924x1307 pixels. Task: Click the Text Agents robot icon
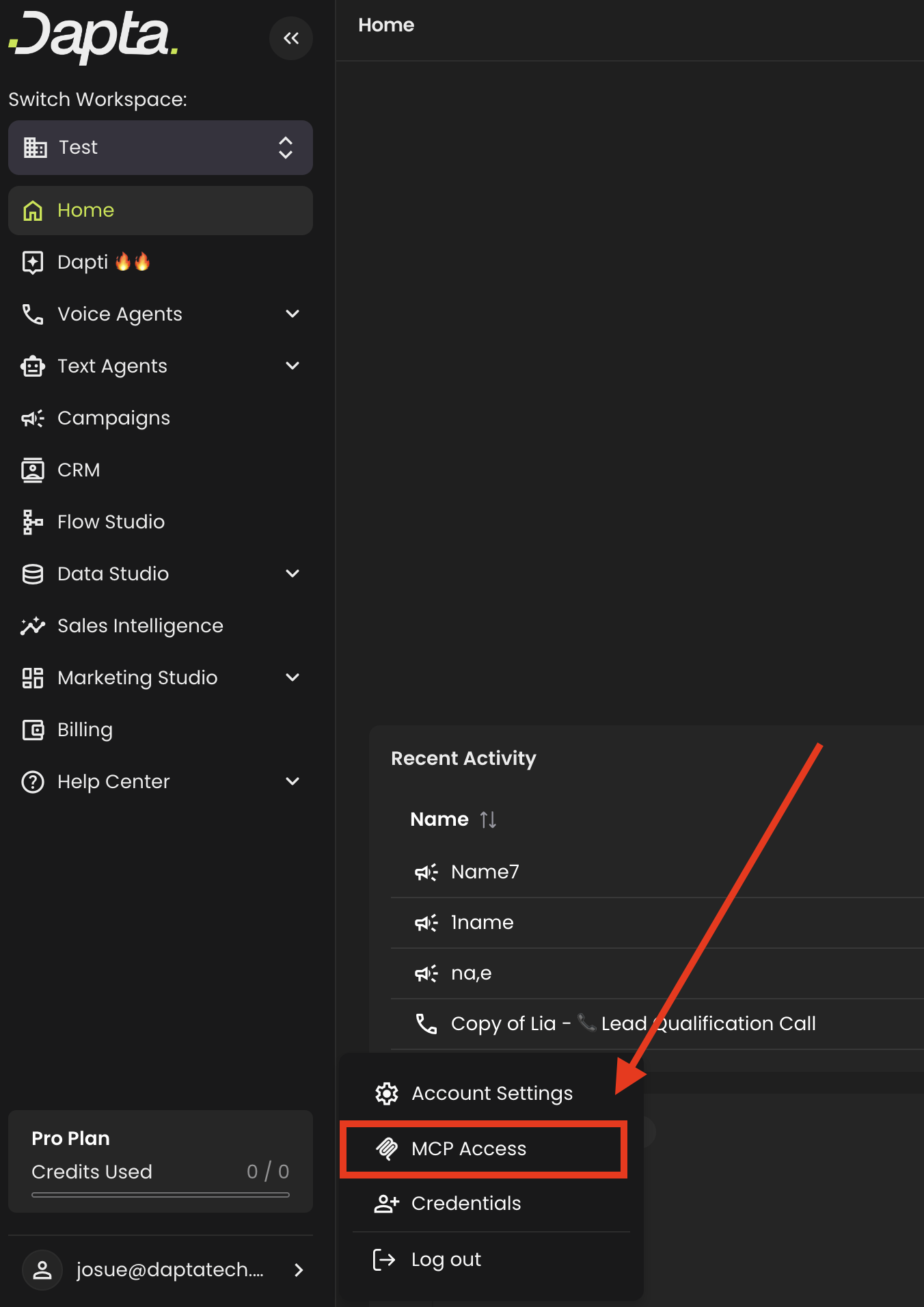pyautogui.click(x=33, y=366)
